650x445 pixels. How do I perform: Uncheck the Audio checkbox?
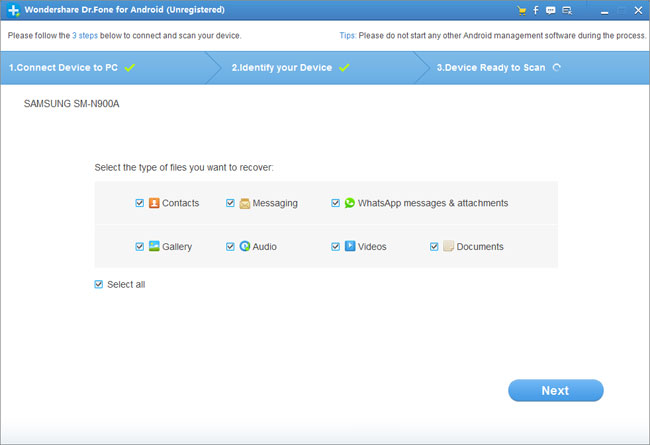(x=230, y=246)
